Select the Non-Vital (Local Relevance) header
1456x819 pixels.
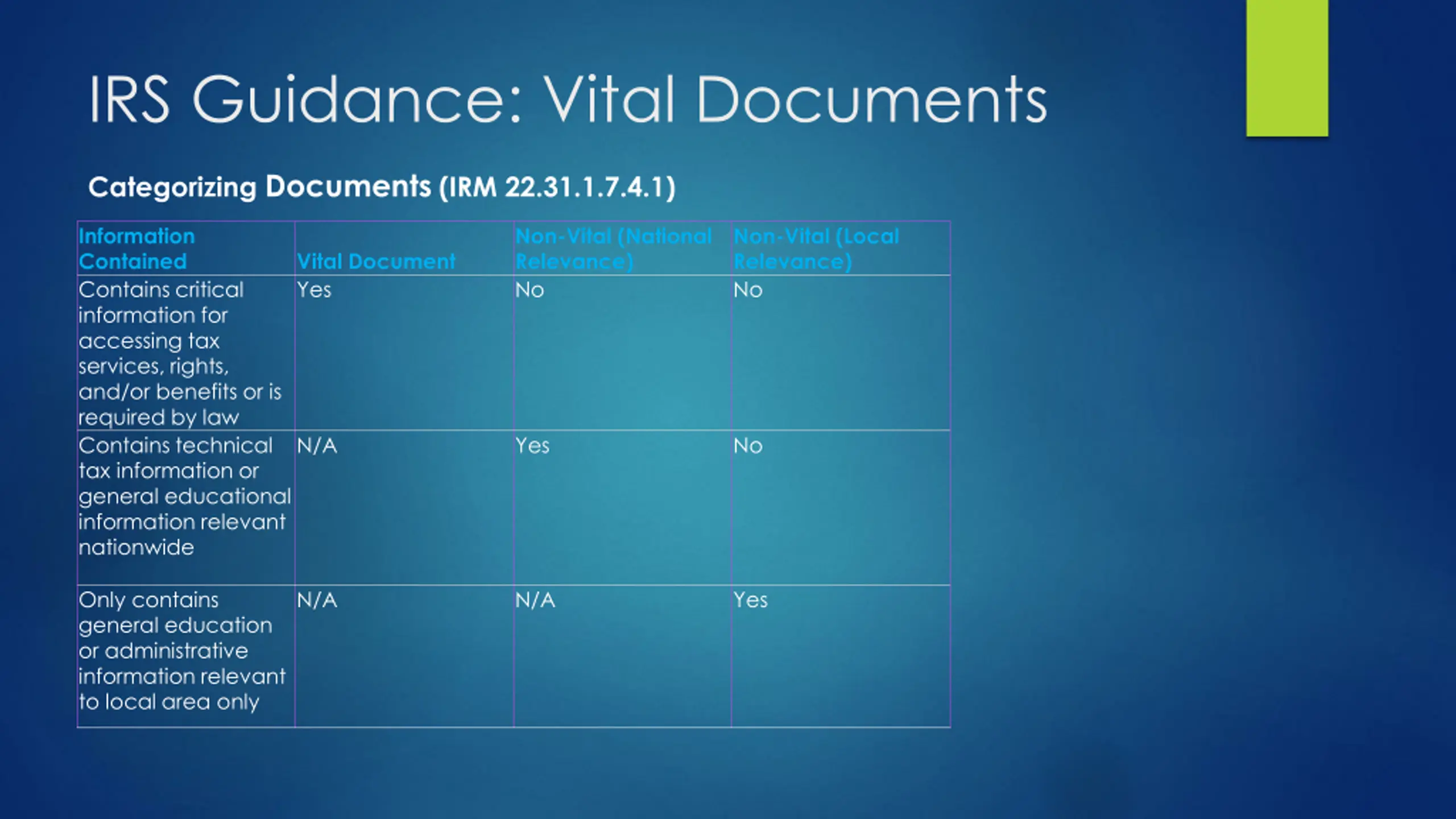[816, 249]
